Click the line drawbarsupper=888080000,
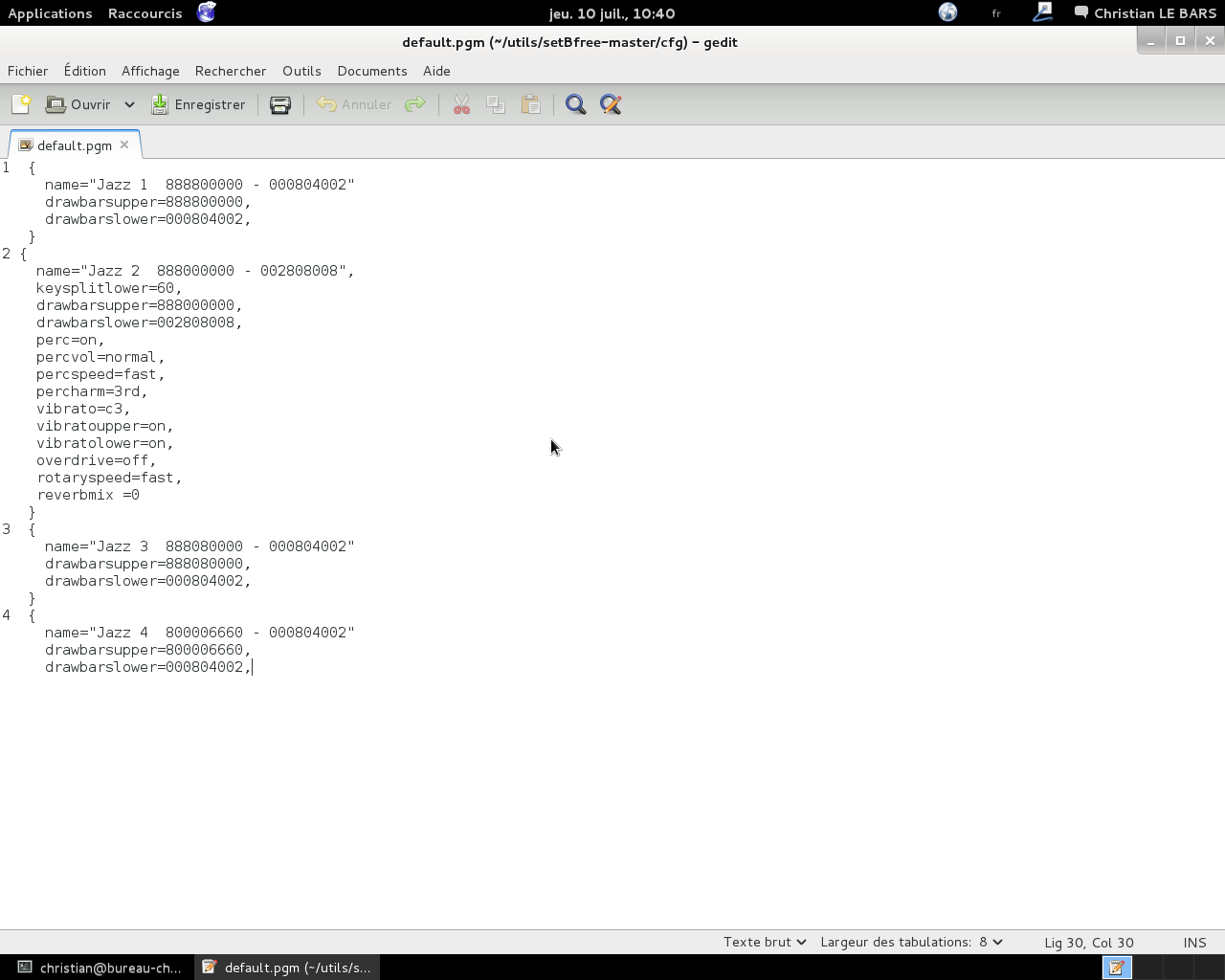1225x980 pixels. coord(147,564)
